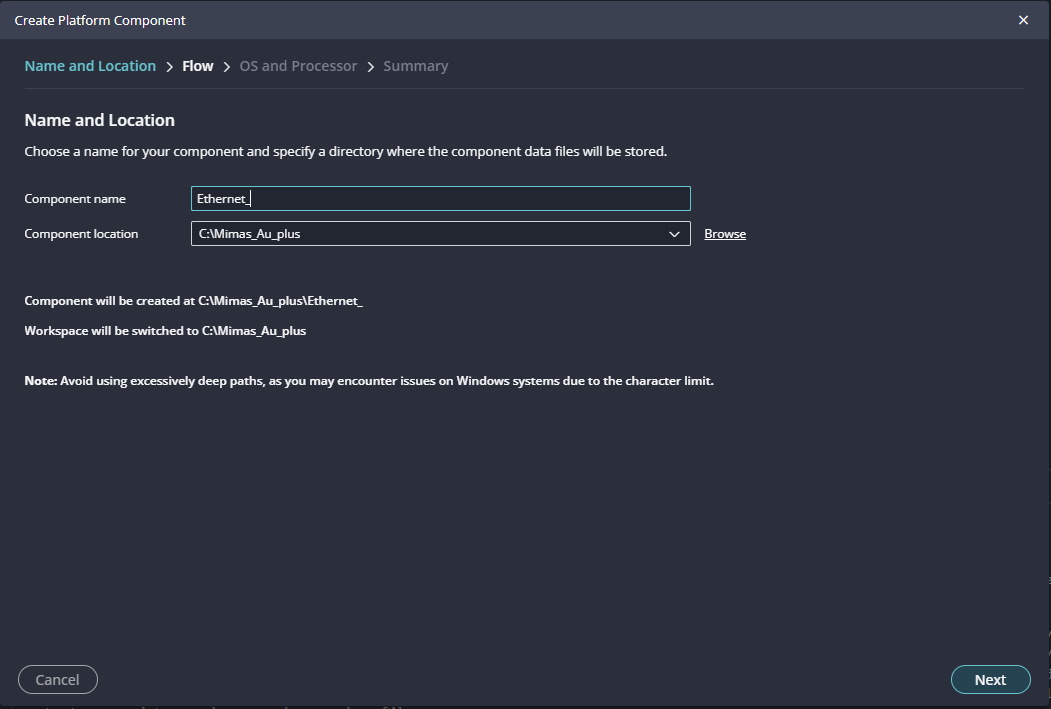Screen dimensions: 1051x709
Task: Click in the Component name text field
Action: point(440,199)
